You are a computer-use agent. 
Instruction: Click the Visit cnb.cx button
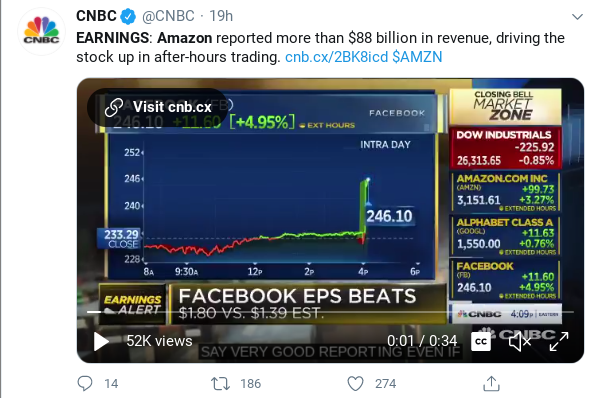click(x=157, y=107)
